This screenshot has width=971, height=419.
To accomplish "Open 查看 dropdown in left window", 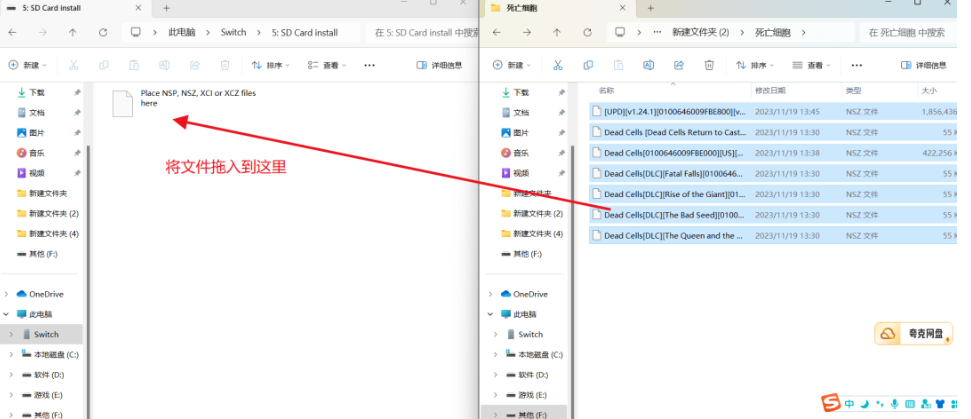I will point(327,65).
